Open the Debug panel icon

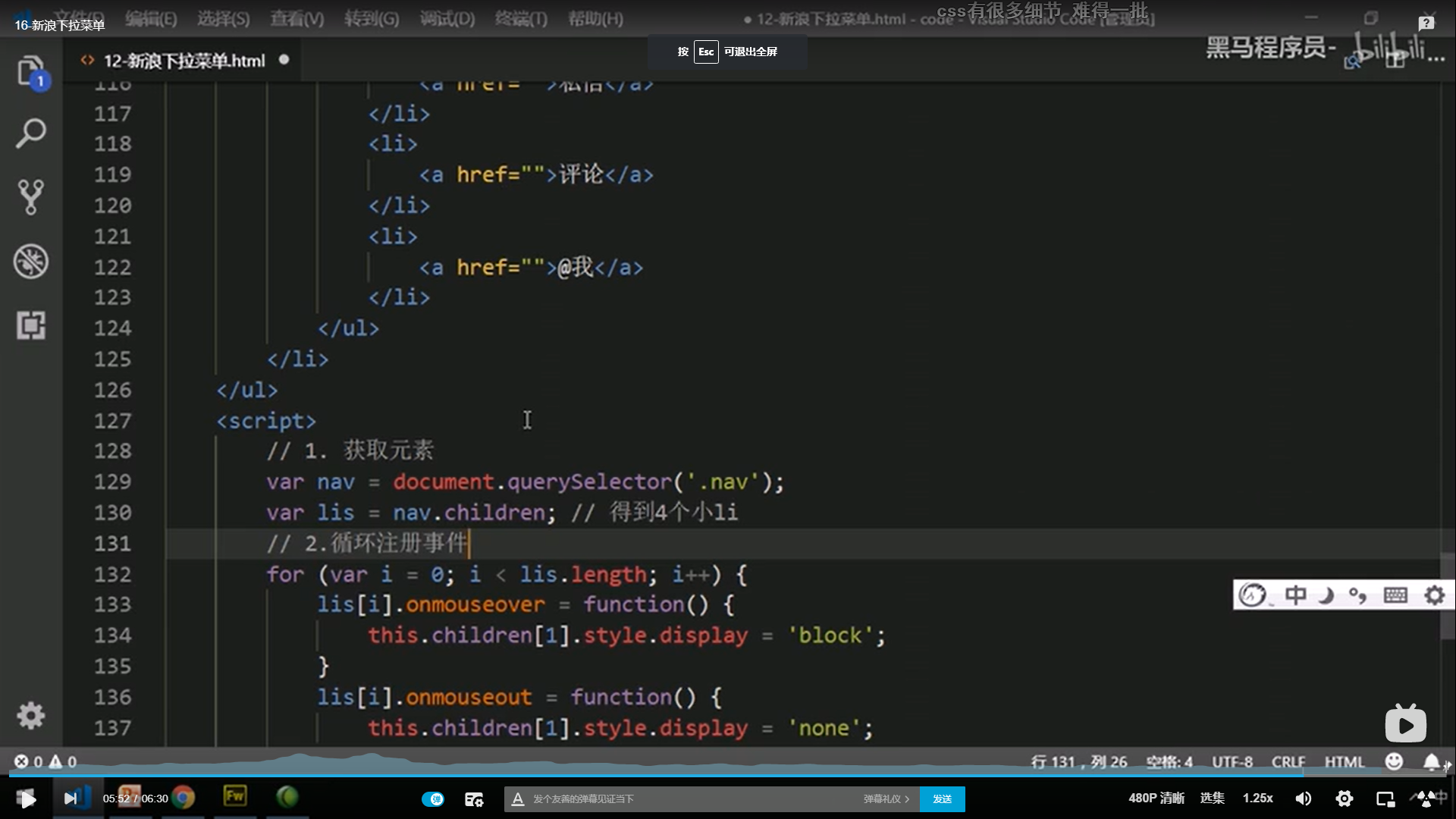pyautogui.click(x=30, y=262)
